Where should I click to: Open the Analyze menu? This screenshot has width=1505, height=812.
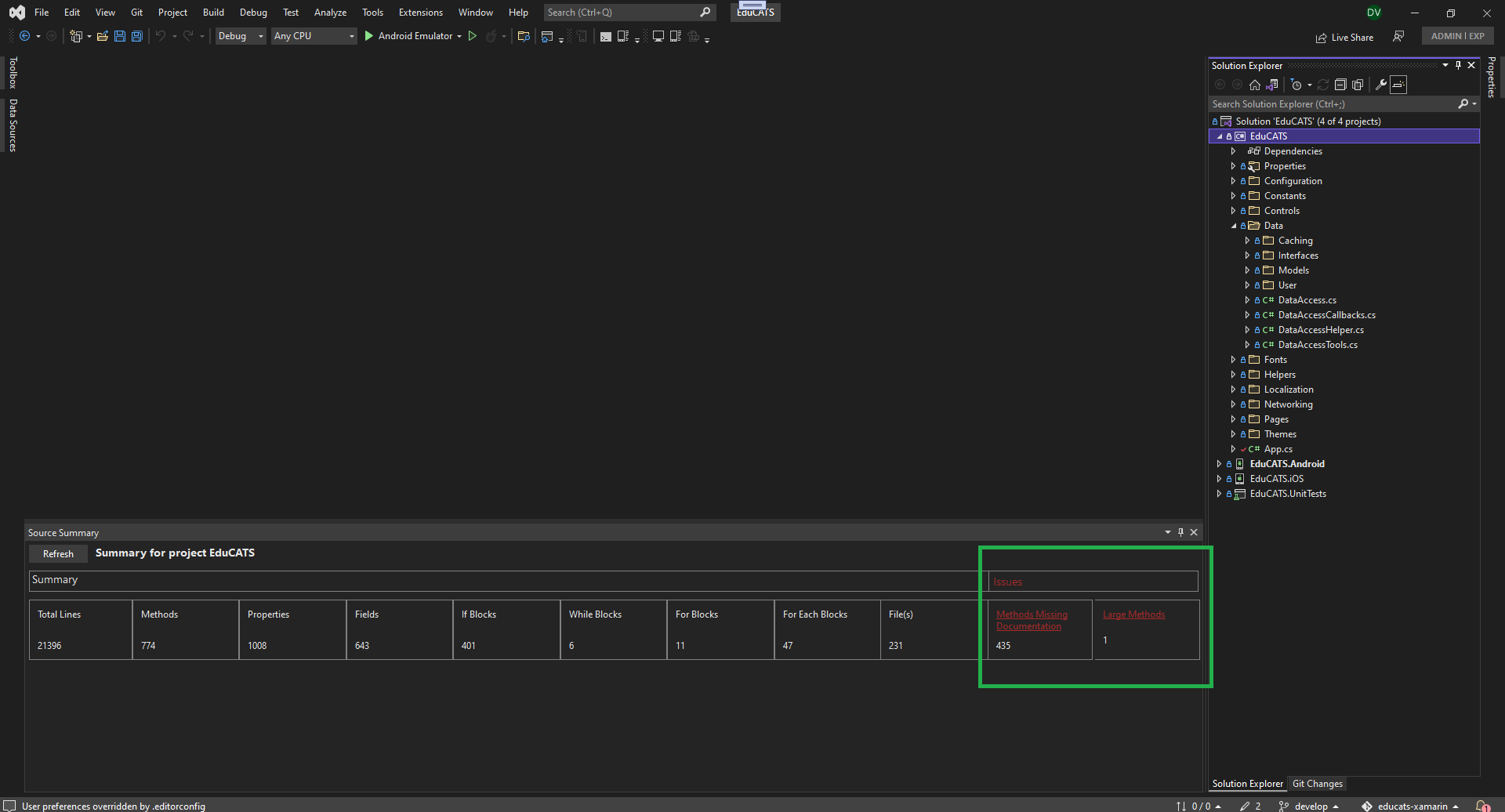tap(330, 13)
